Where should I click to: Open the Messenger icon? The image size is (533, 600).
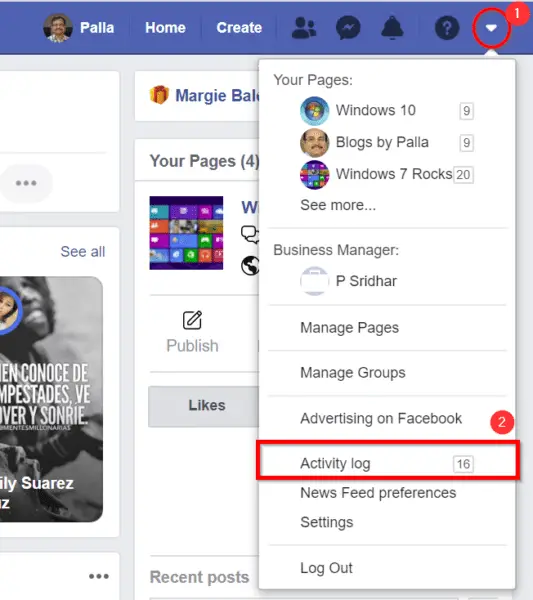click(348, 28)
